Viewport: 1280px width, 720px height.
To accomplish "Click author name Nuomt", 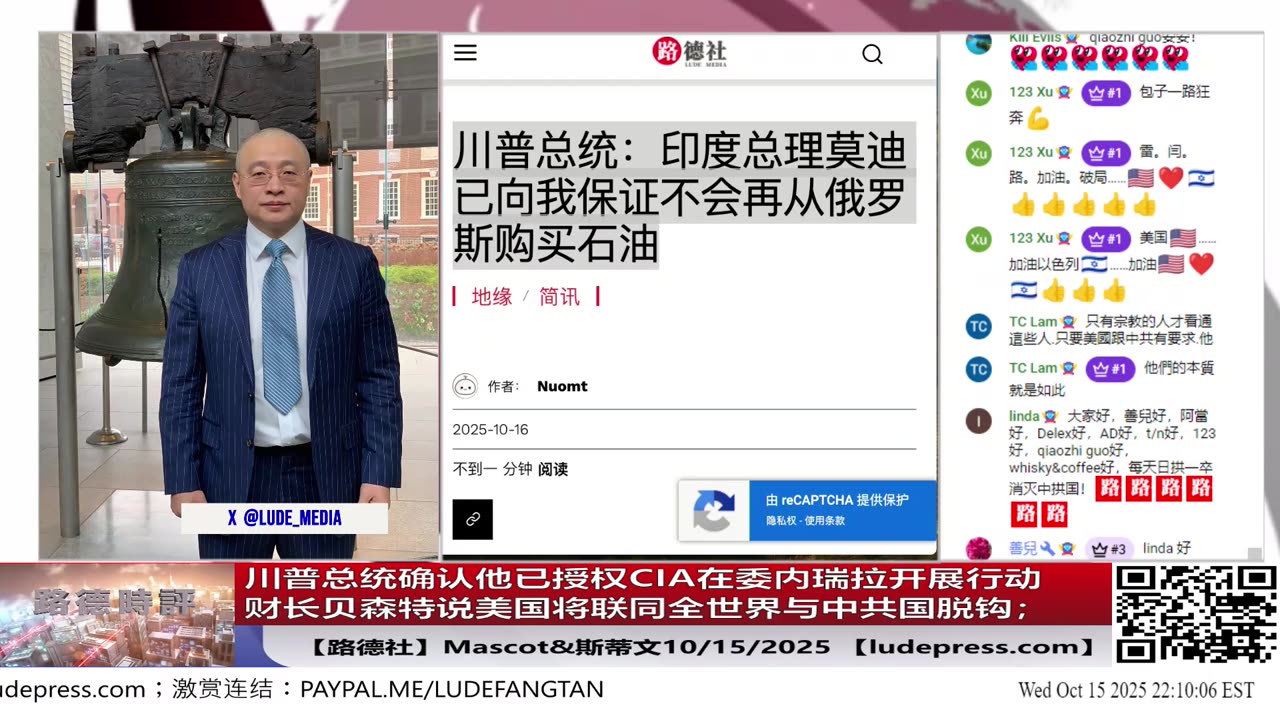I will click(562, 386).
